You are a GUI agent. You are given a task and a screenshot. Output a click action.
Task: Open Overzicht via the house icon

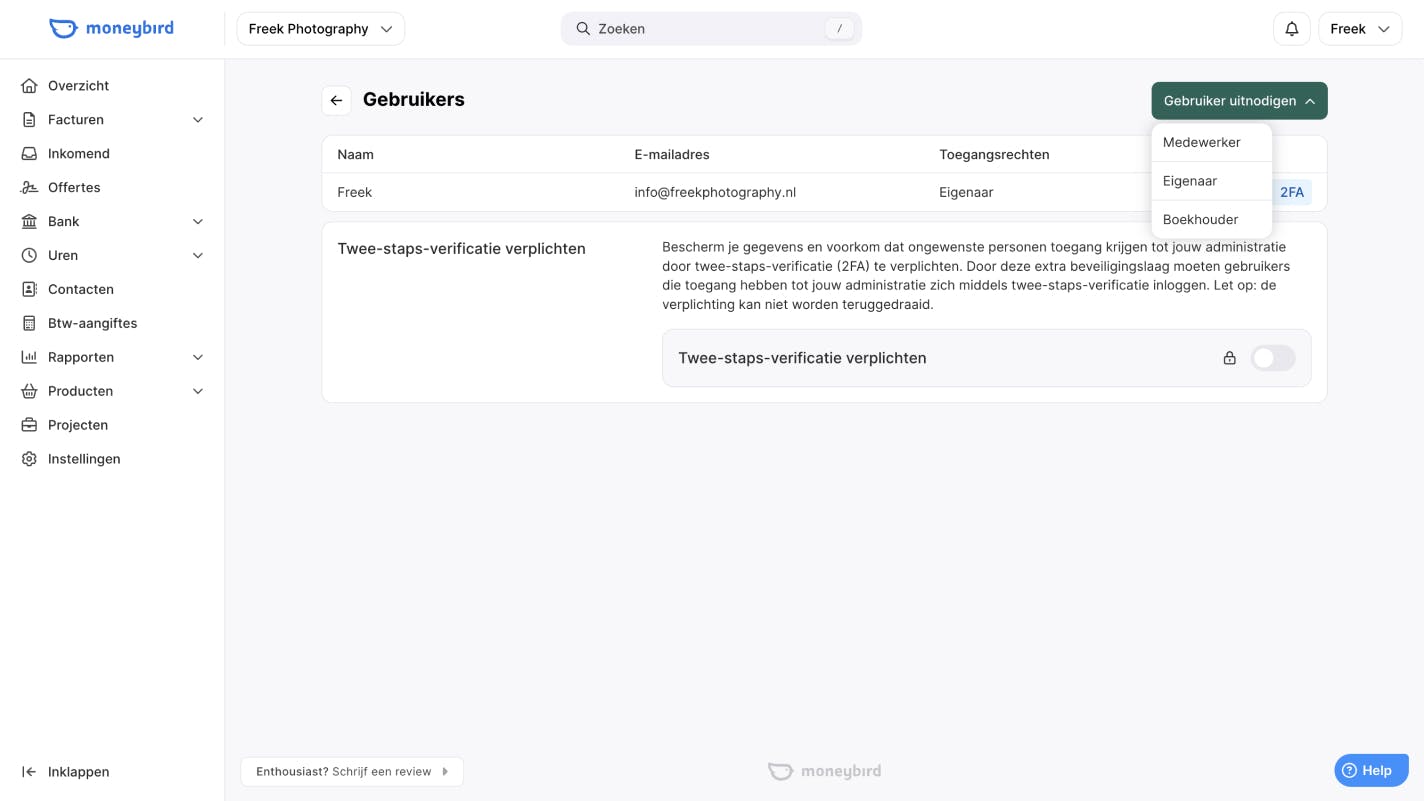[x=29, y=86]
